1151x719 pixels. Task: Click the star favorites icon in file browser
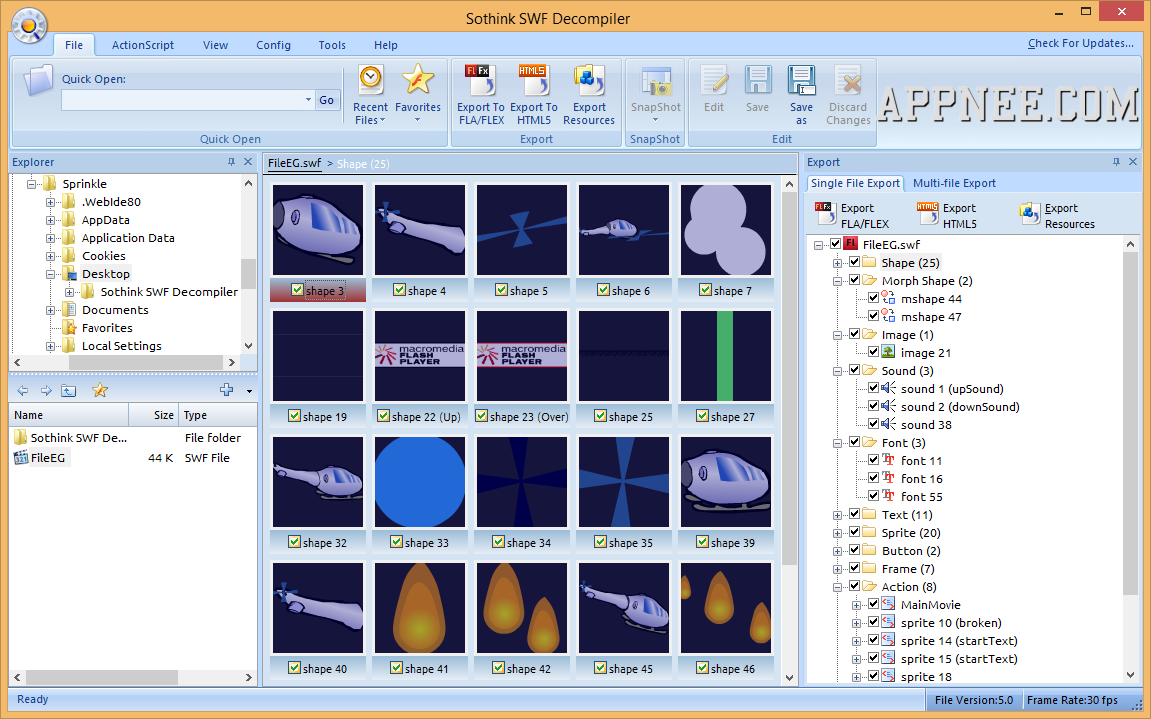pos(100,391)
